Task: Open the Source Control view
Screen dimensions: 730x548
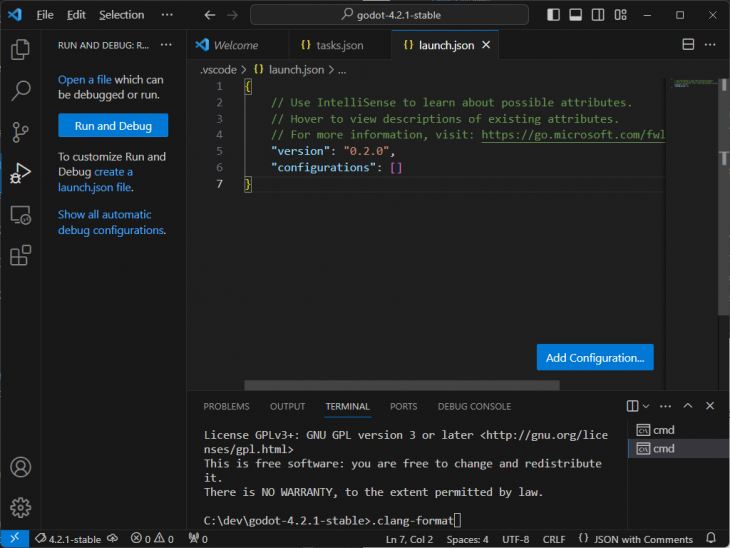Action: point(20,132)
